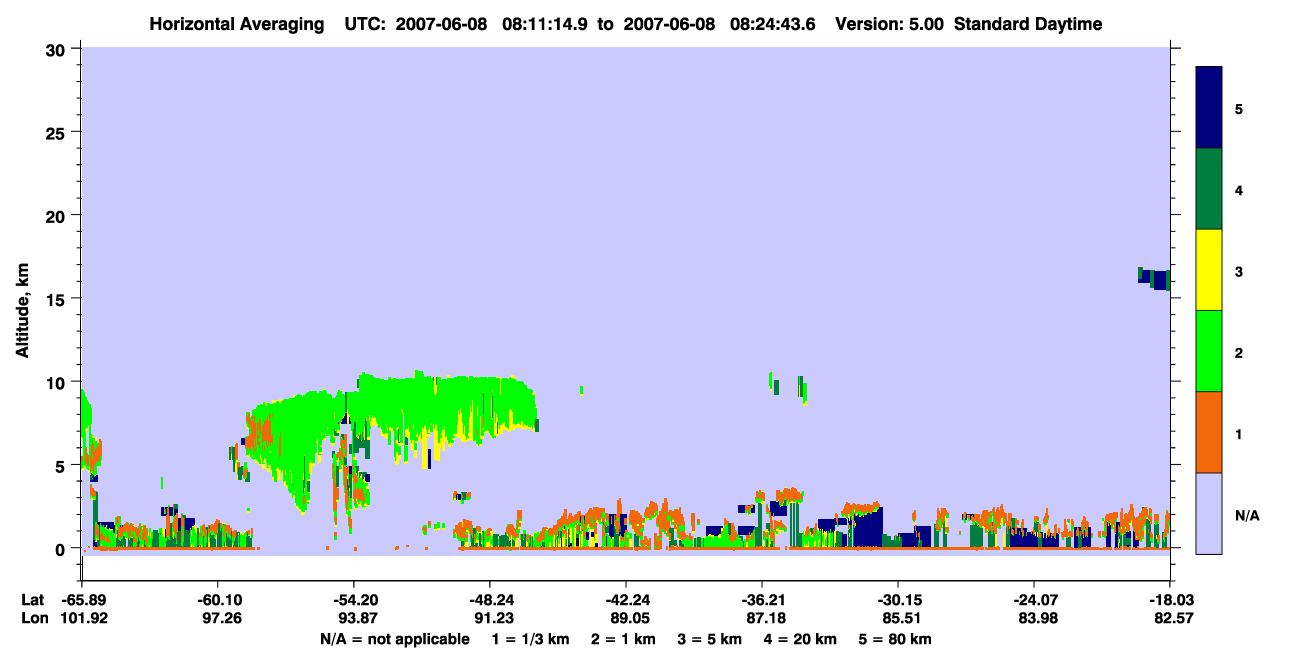Click latitude value -54.20
1300x667 pixels.
click(353, 600)
